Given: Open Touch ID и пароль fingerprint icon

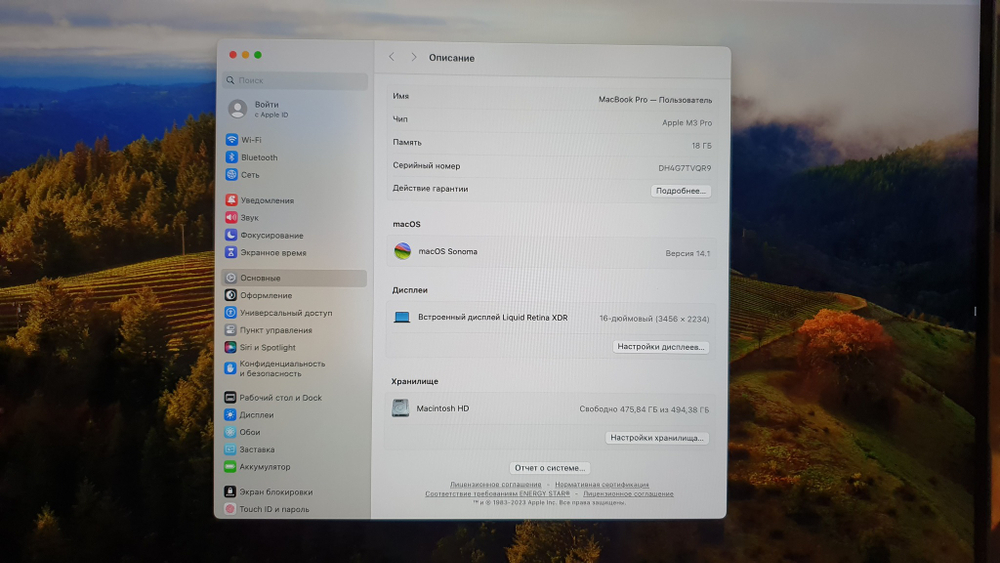Looking at the screenshot, I should pos(230,509).
